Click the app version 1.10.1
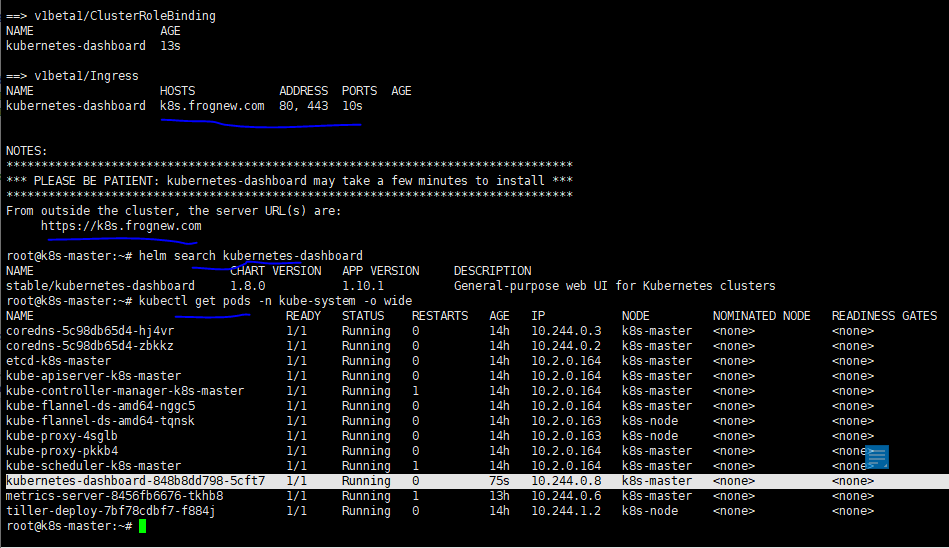949x548 pixels. click(363, 286)
